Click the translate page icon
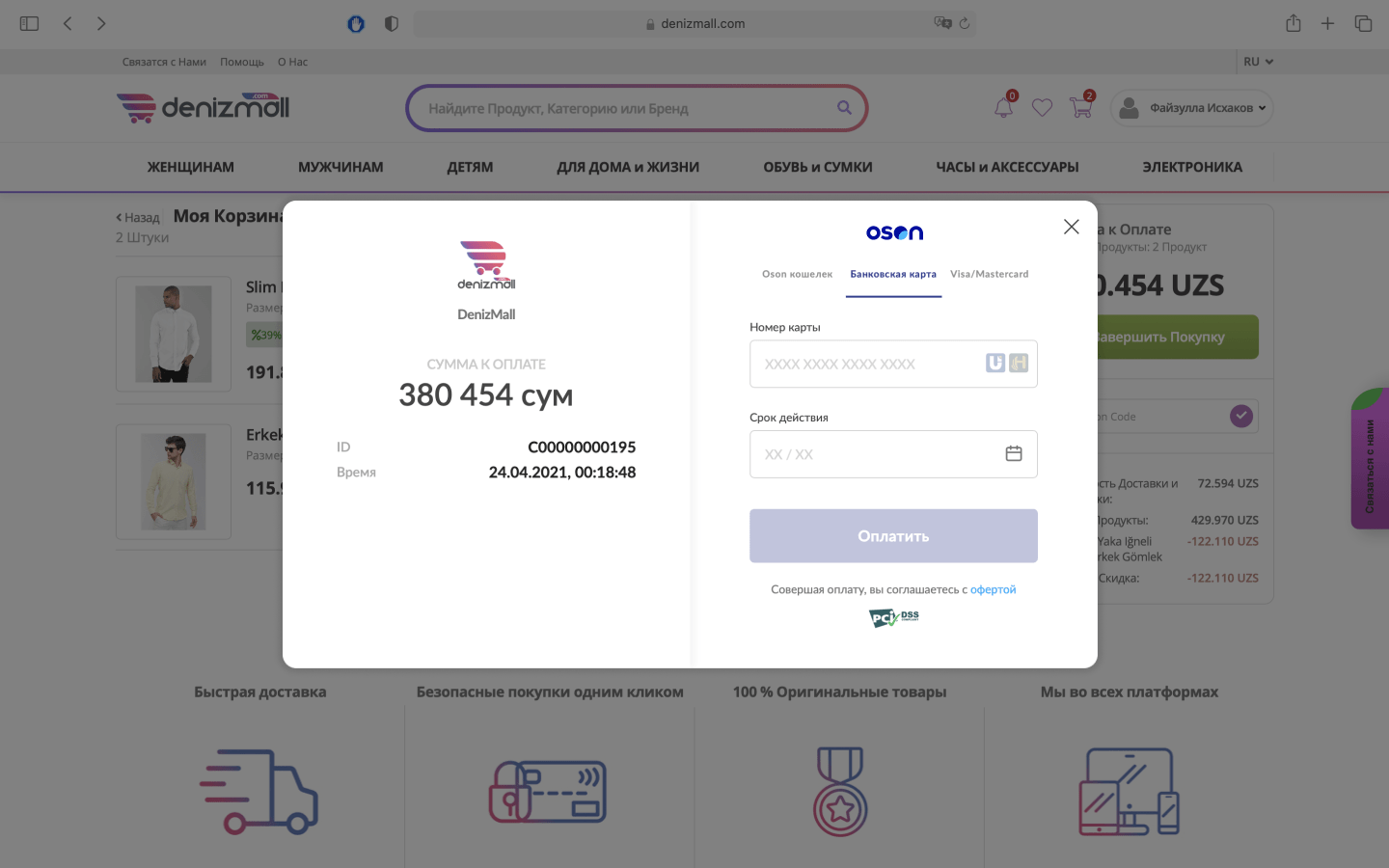Screen dimensions: 1389x868 942,23
